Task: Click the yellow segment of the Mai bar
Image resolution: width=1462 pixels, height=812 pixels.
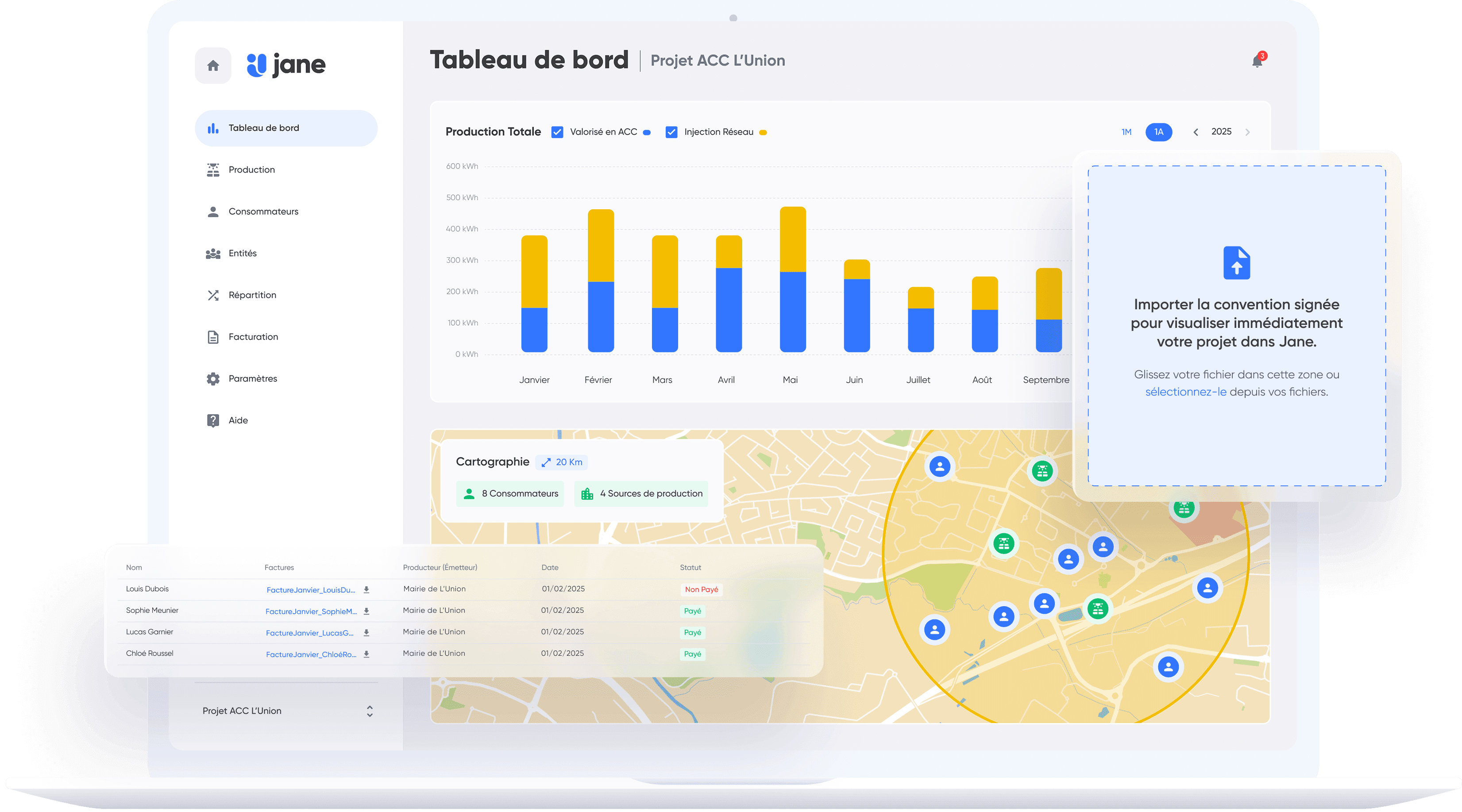Action: pyautogui.click(x=792, y=239)
